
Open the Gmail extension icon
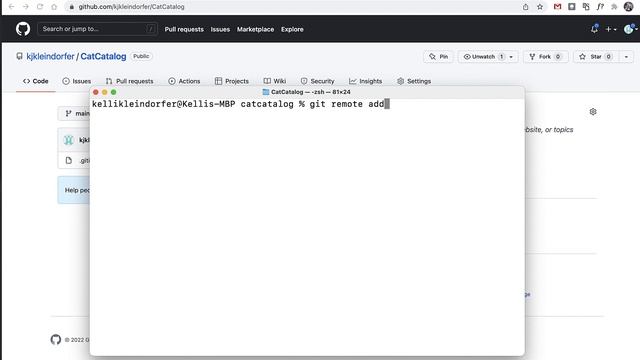pos(557,7)
